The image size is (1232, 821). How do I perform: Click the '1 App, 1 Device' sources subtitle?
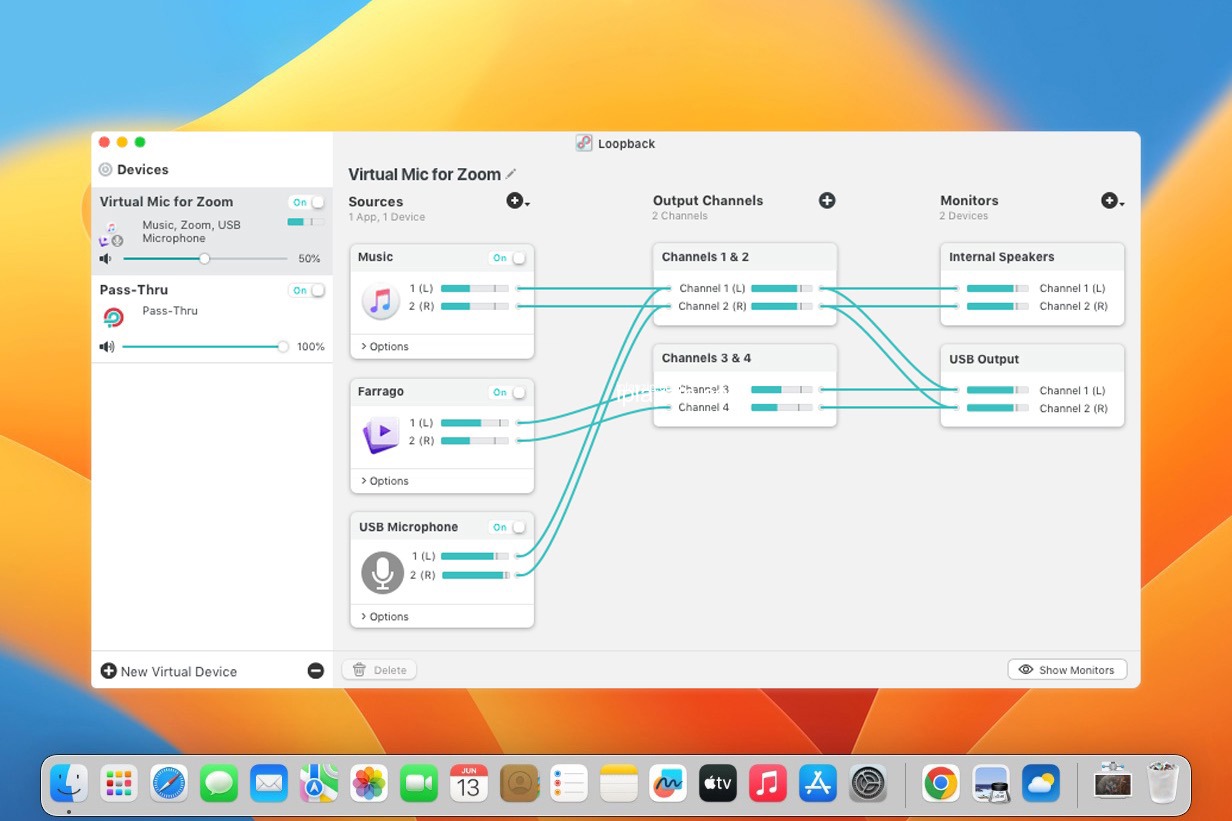387,217
